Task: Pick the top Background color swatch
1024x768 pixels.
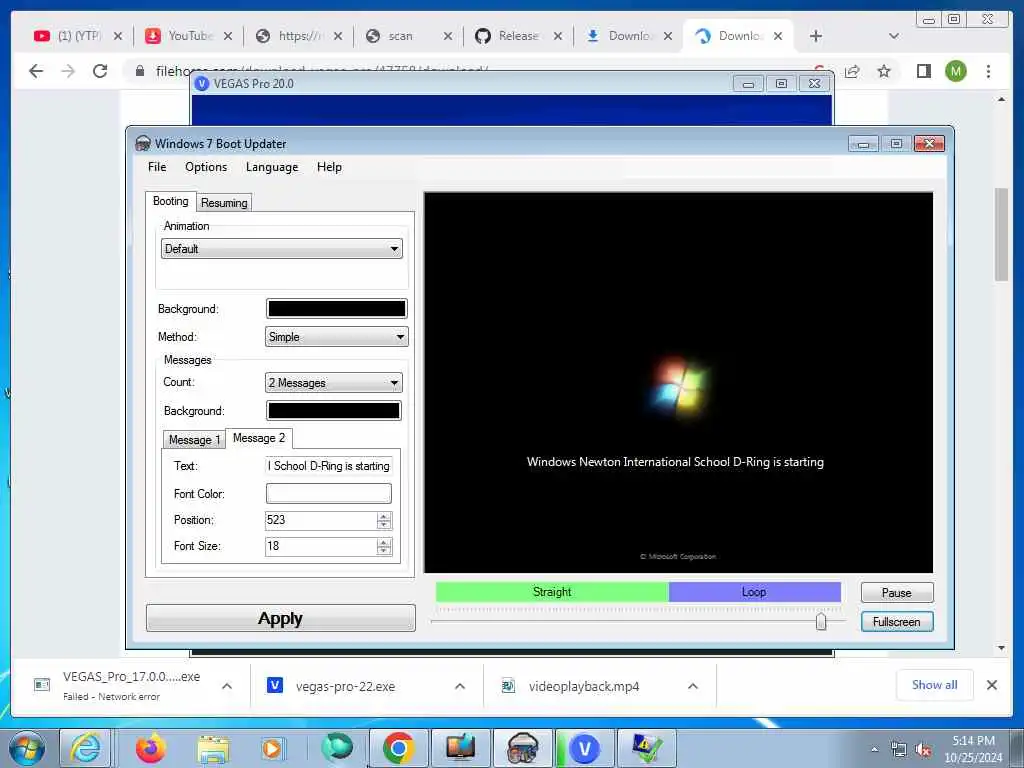Action: click(336, 308)
